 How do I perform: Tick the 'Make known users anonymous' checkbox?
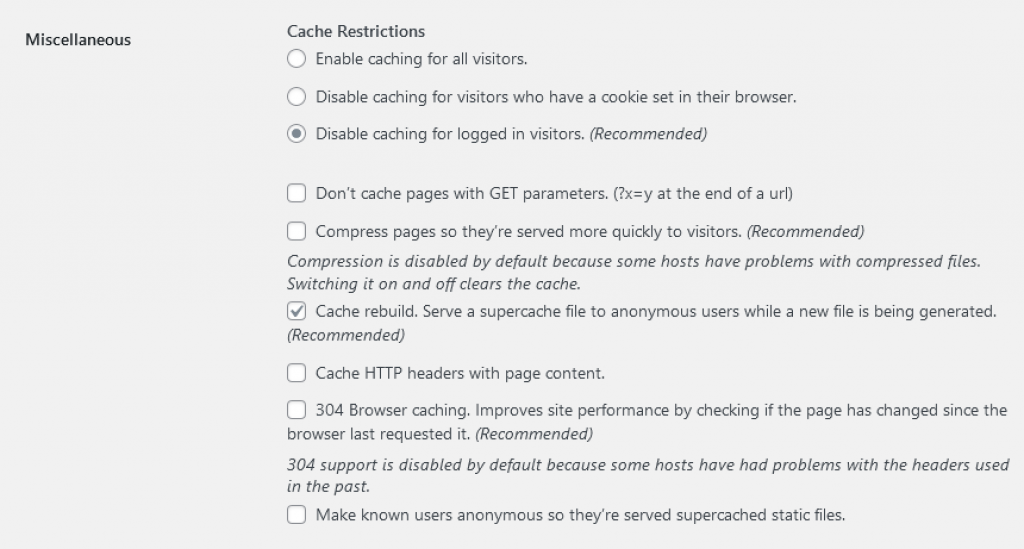click(x=296, y=514)
